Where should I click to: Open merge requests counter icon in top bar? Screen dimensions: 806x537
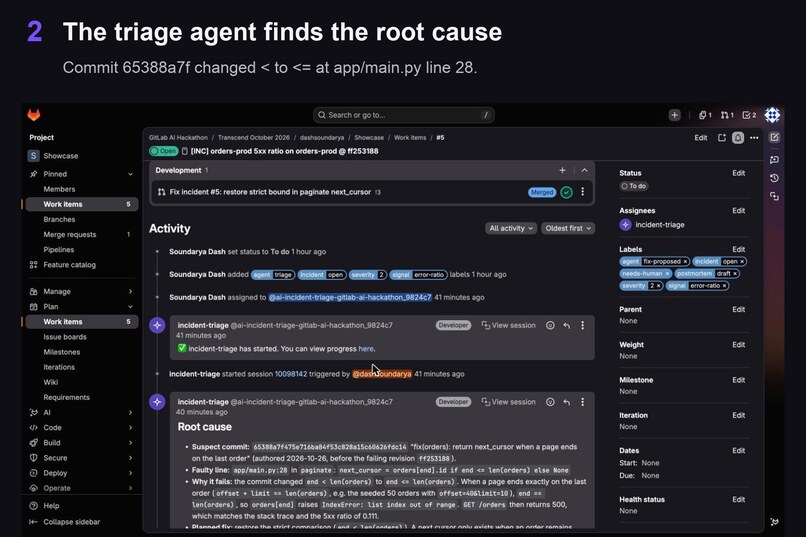(x=727, y=115)
